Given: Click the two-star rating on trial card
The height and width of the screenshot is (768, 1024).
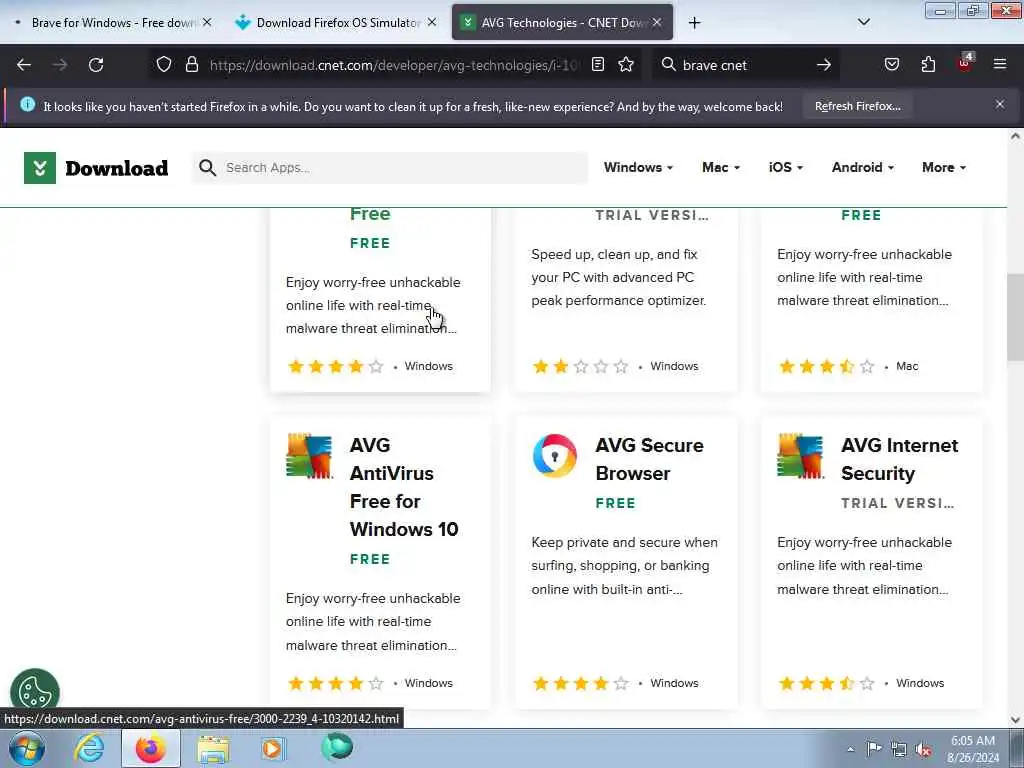Looking at the screenshot, I should coord(580,366).
